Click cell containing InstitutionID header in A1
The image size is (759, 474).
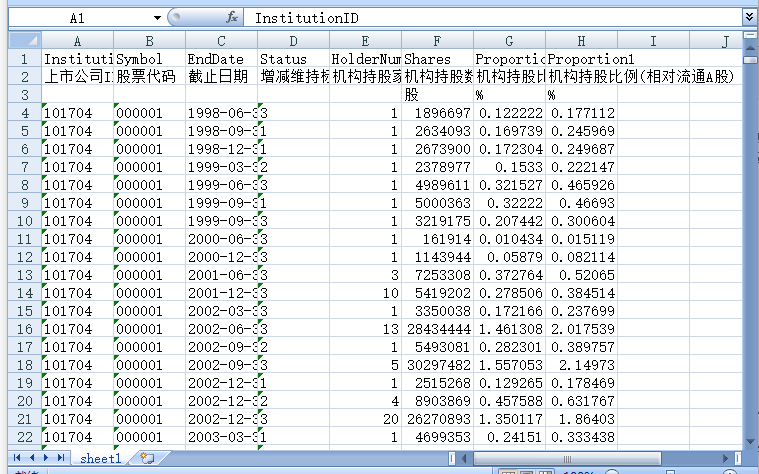tap(77, 59)
